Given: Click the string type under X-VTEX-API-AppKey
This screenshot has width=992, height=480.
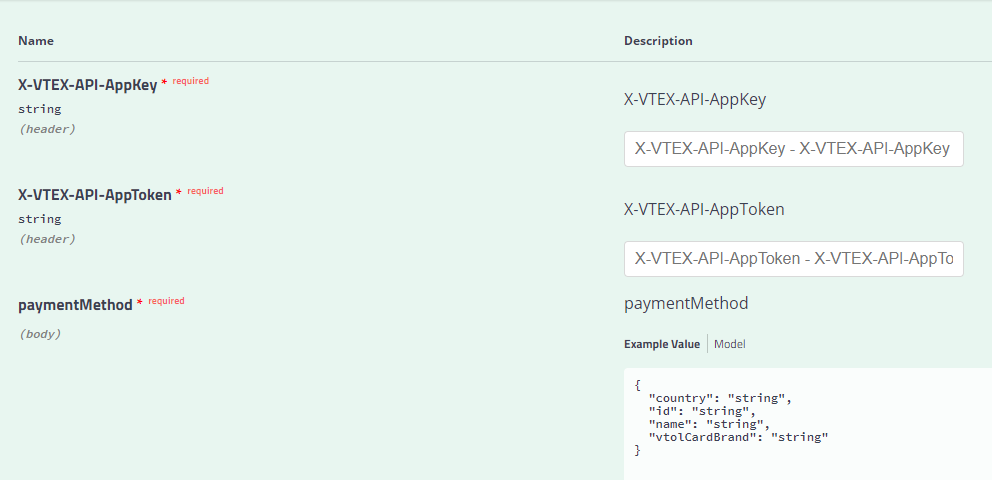Looking at the screenshot, I should coord(39,109).
